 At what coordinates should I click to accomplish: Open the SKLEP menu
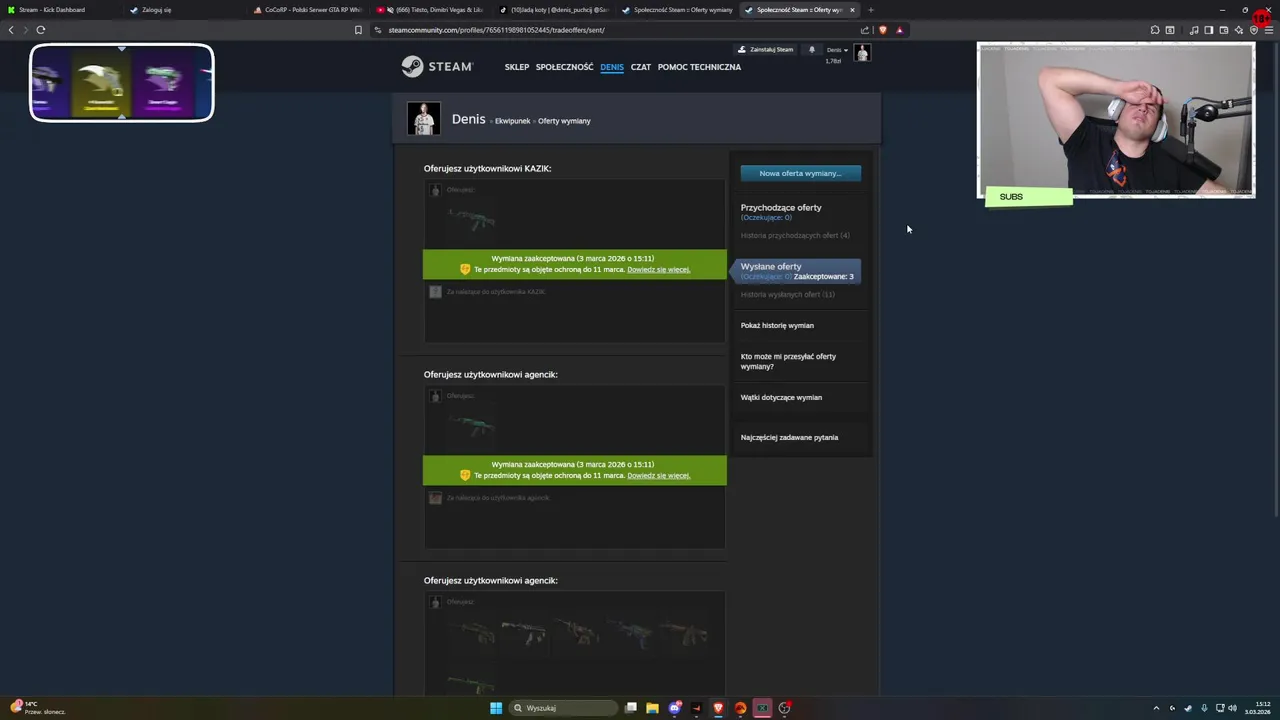pyautogui.click(x=517, y=67)
